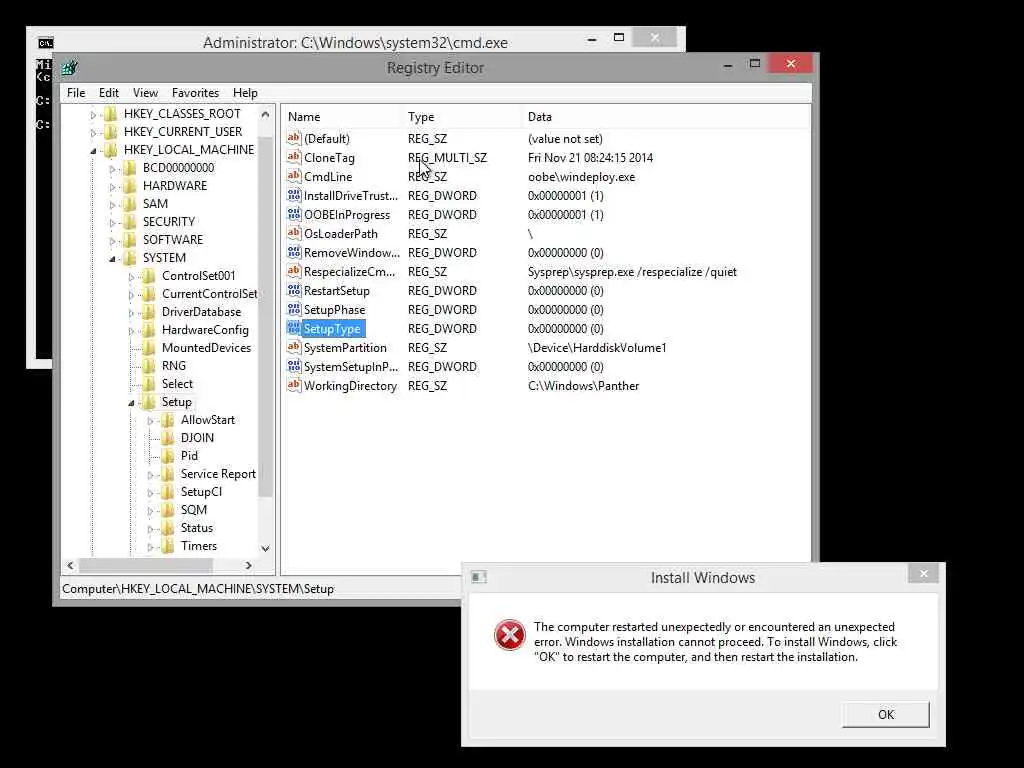
Task: Click the OOBEInProgress DWORD icon
Action: click(x=294, y=214)
